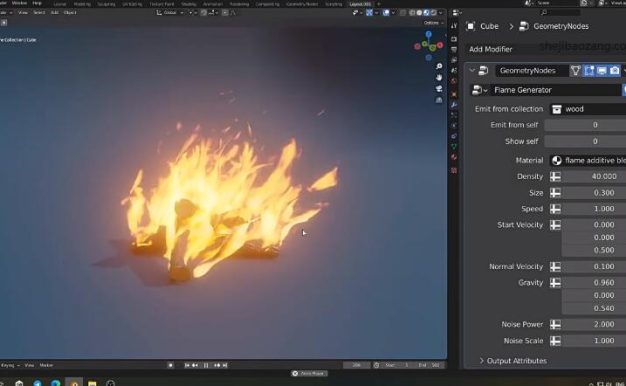Viewport: 626px width, 386px height.
Task: Open the World properties tab
Action: tap(454, 81)
